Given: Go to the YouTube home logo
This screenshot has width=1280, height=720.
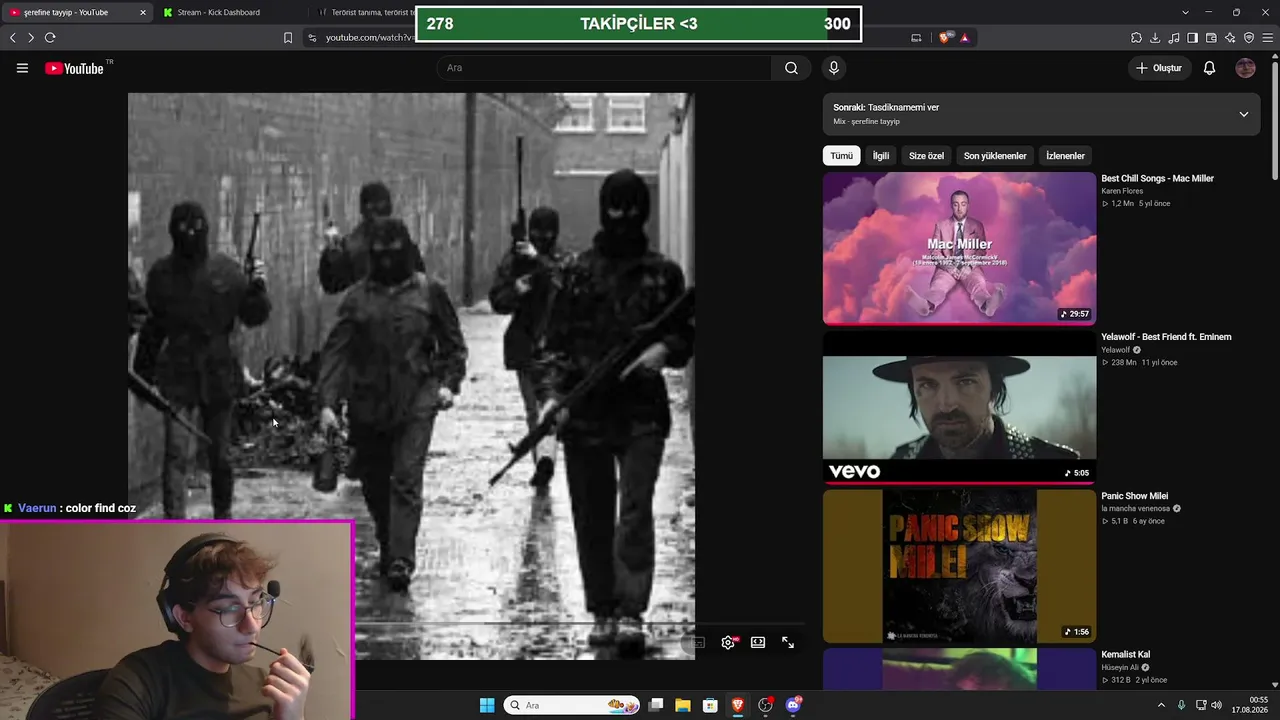Looking at the screenshot, I should pyautogui.click(x=75, y=68).
